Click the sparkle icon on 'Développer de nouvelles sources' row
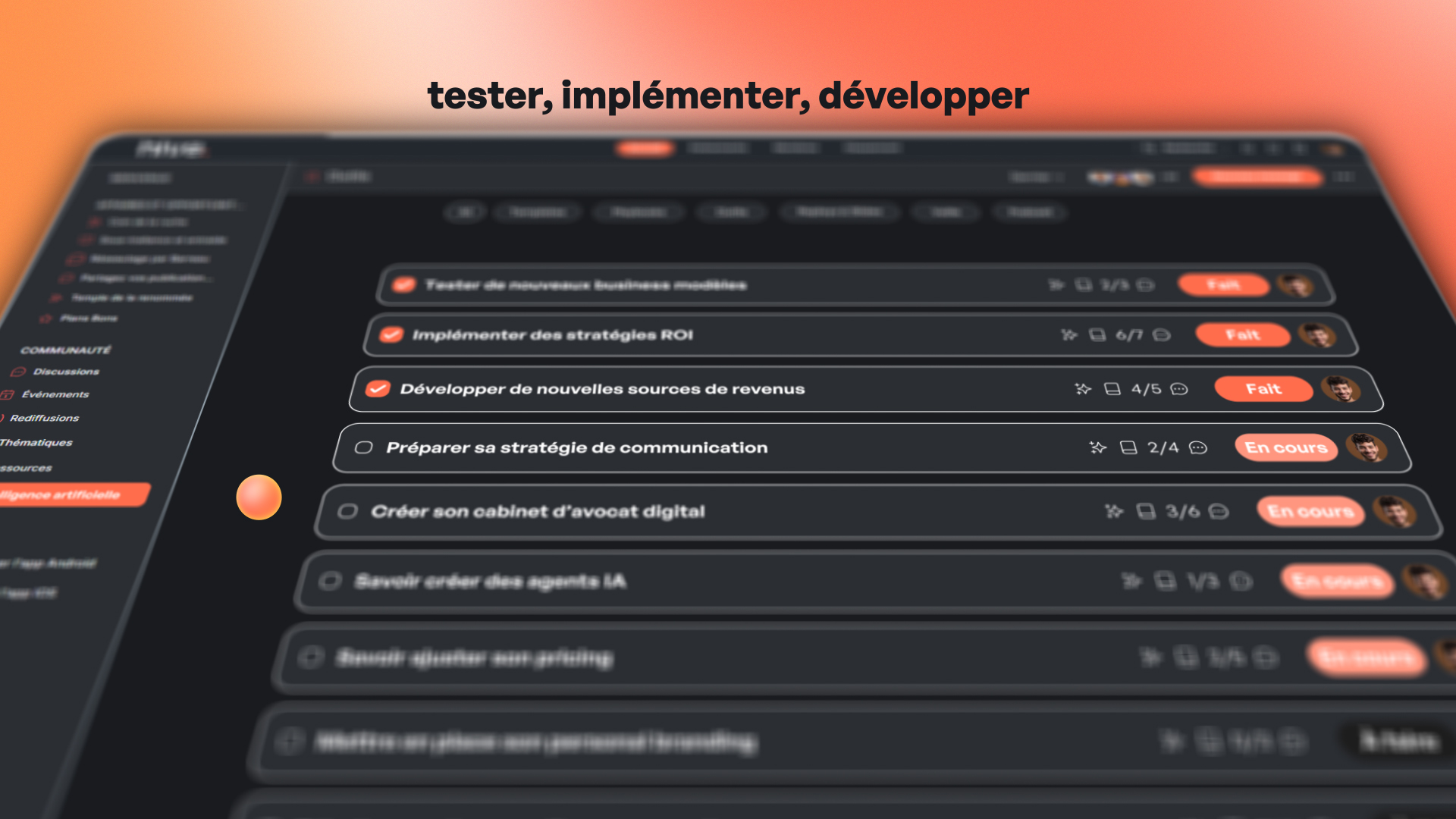This screenshot has width=1456, height=819. (x=1083, y=389)
